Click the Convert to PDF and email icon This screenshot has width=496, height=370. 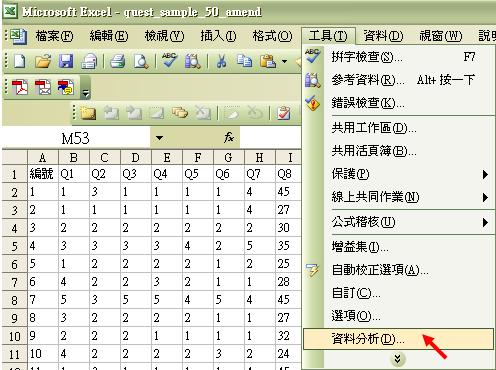coord(43,87)
